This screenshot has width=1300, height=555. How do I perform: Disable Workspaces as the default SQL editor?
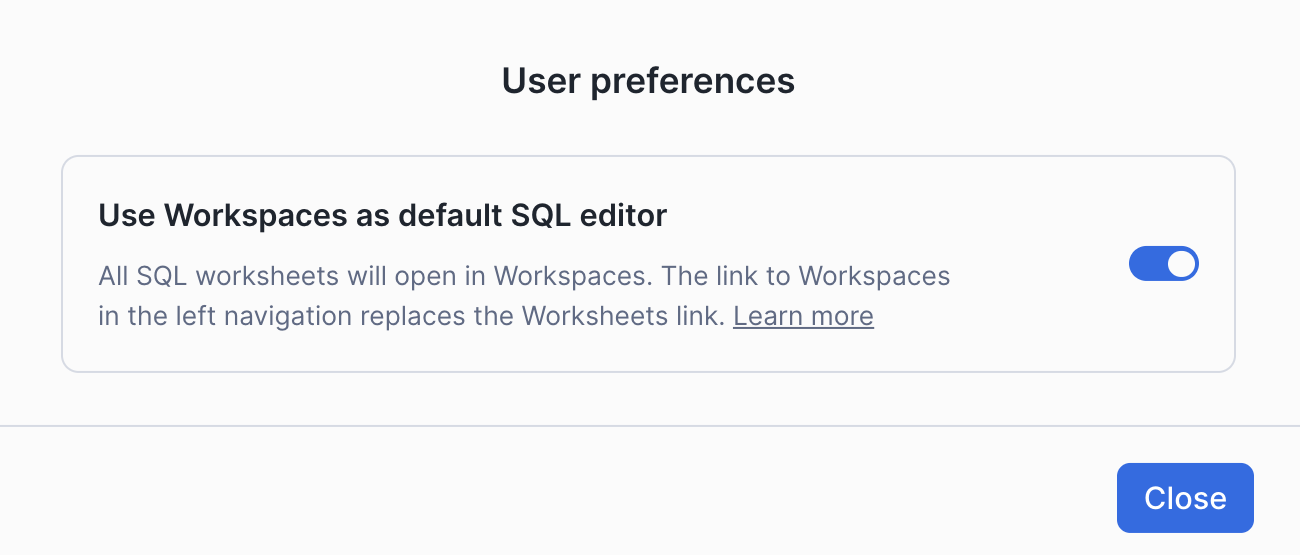click(1163, 264)
